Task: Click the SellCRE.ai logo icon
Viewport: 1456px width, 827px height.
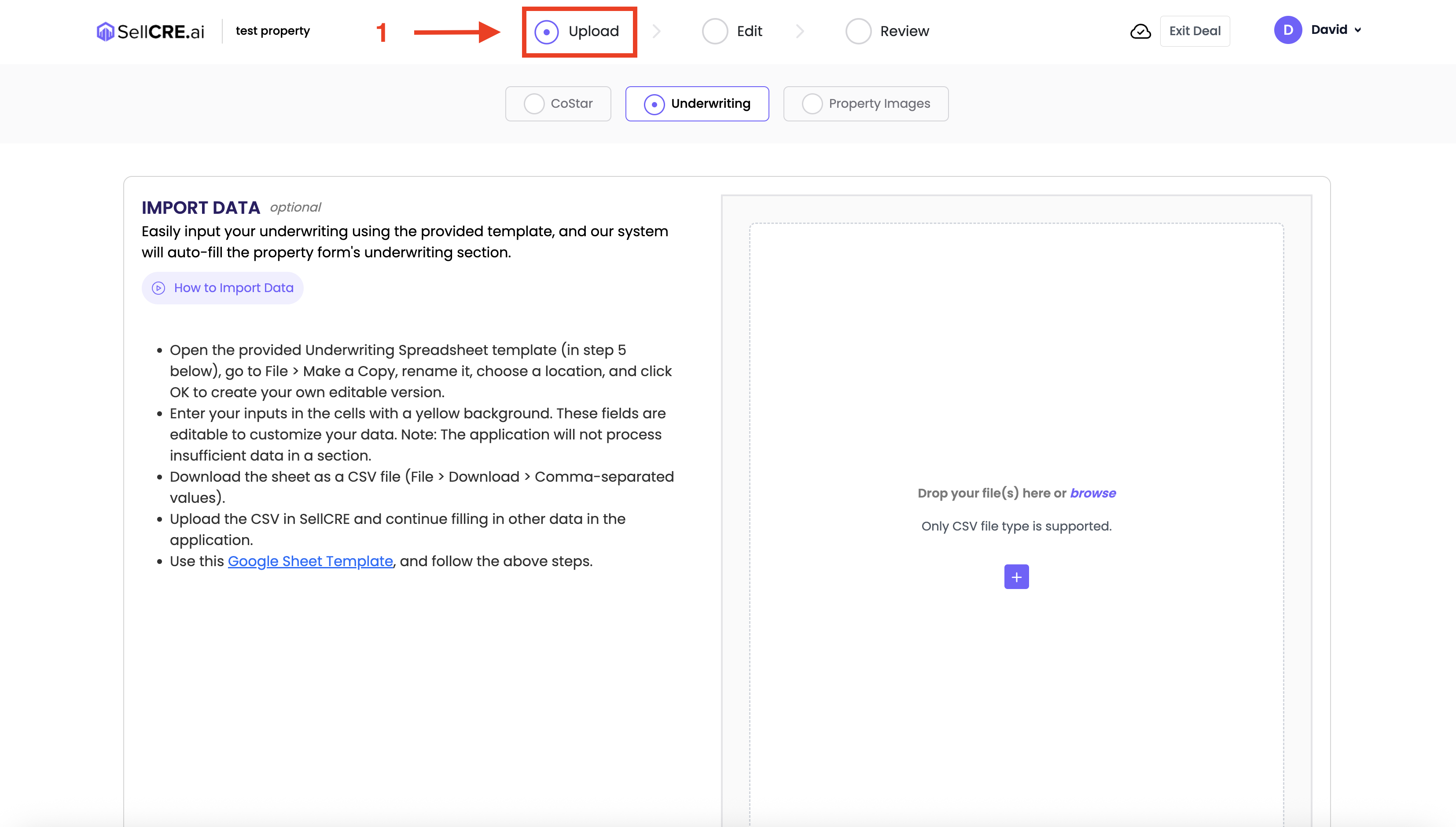Action: coord(105,31)
